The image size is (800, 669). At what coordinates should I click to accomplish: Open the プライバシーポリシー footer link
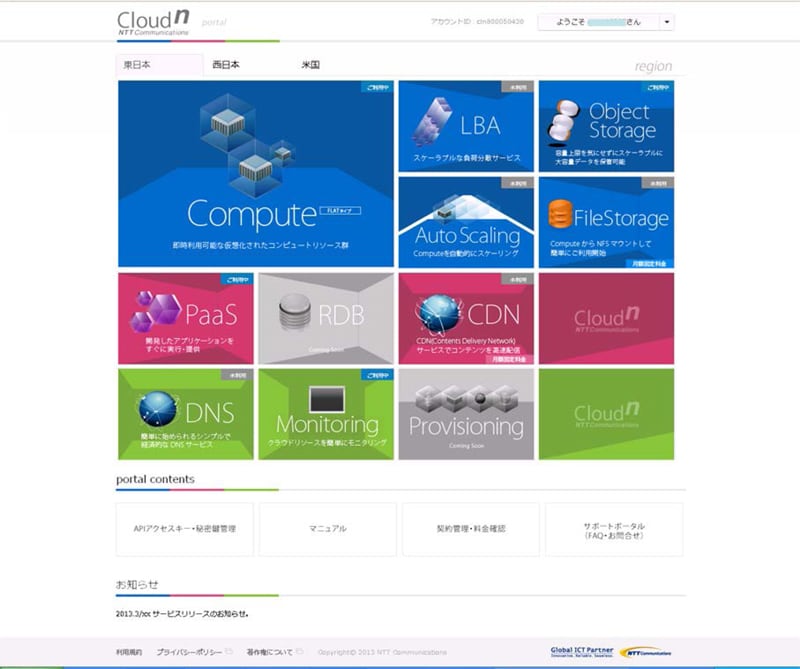(189, 652)
